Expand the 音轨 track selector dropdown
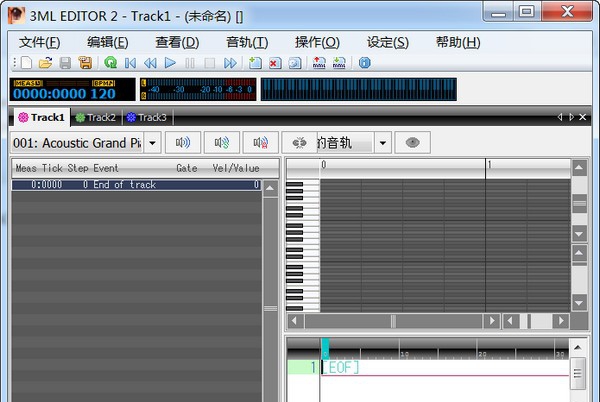This screenshot has height=402, width=600. tap(383, 143)
